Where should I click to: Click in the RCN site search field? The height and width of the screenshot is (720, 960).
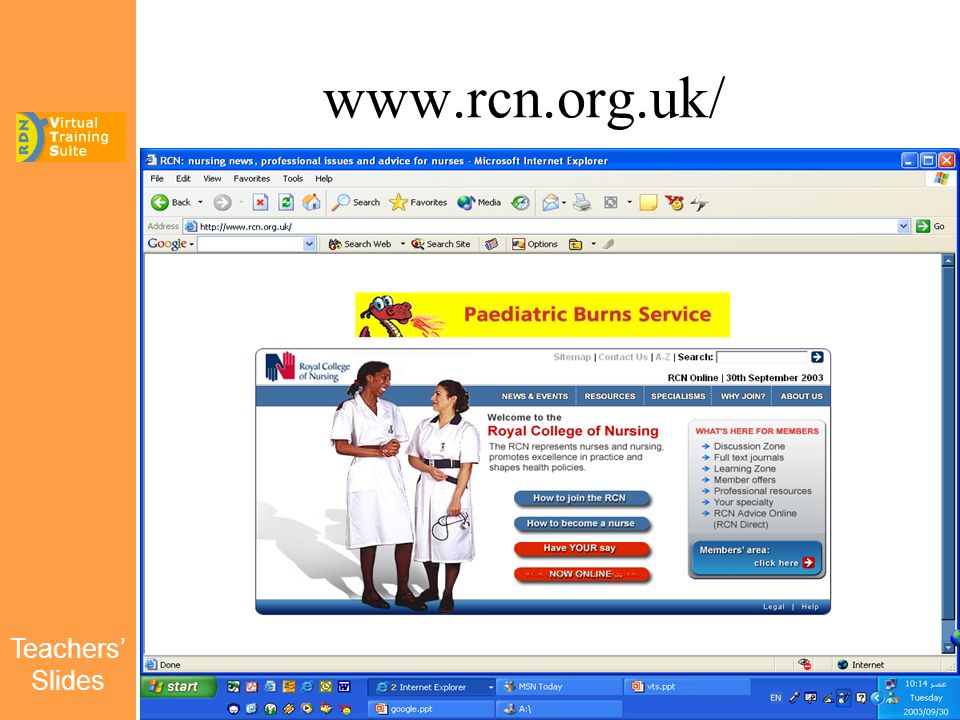point(762,357)
